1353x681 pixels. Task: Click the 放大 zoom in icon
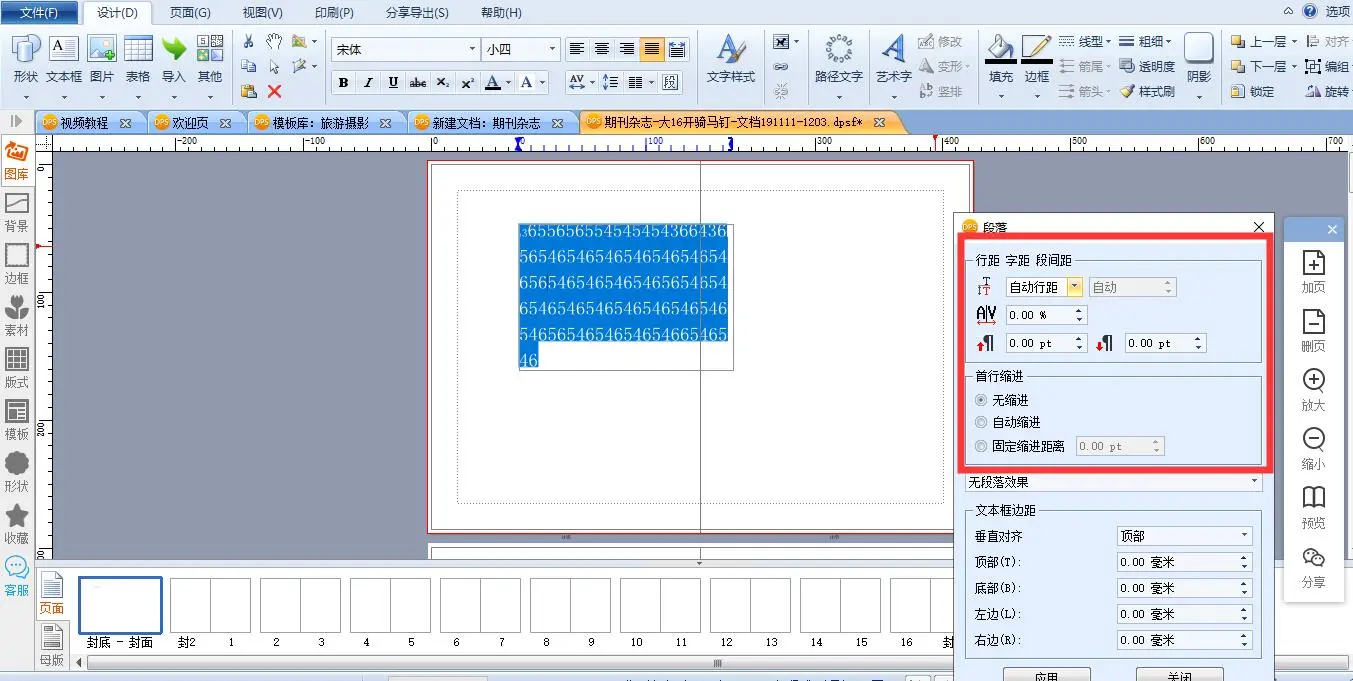point(1313,389)
